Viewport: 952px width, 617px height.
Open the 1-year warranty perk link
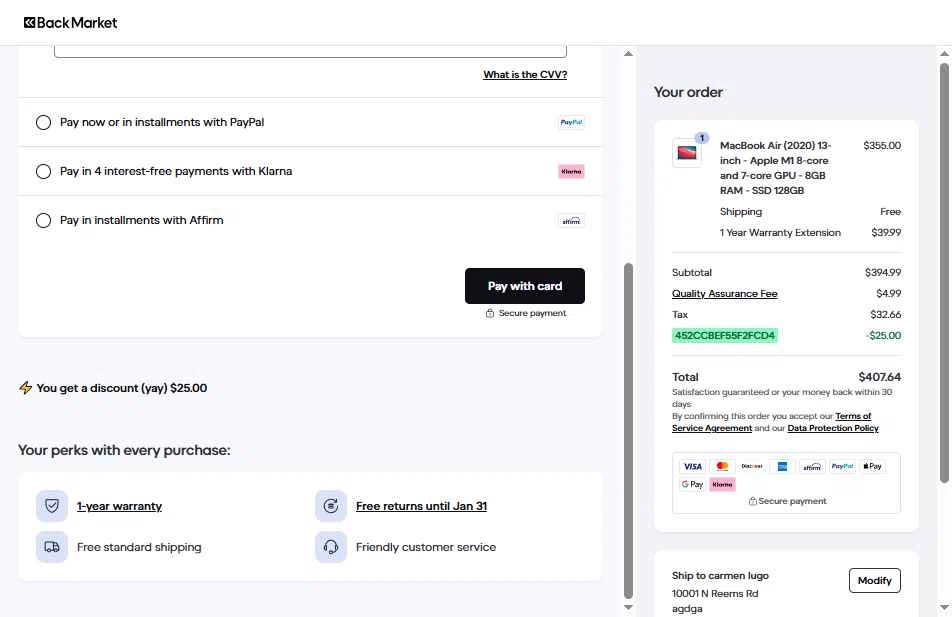click(x=119, y=506)
